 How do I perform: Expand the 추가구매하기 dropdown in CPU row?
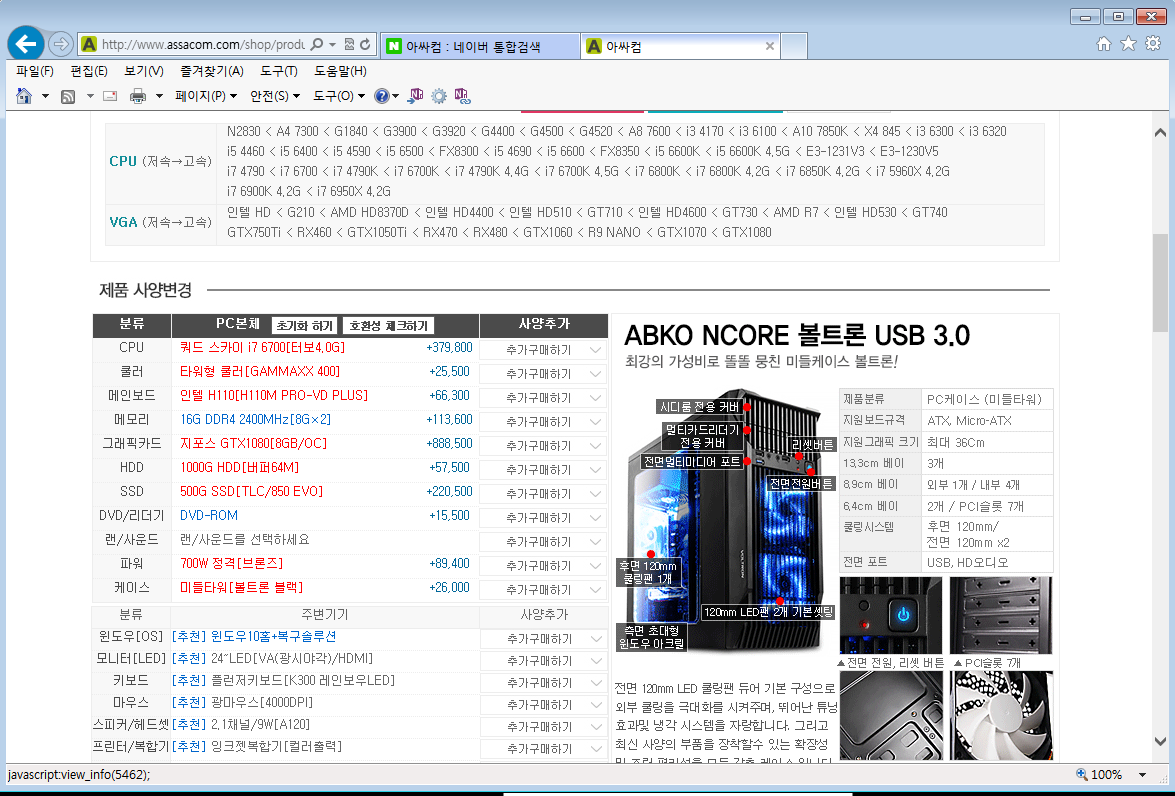[x=543, y=349]
